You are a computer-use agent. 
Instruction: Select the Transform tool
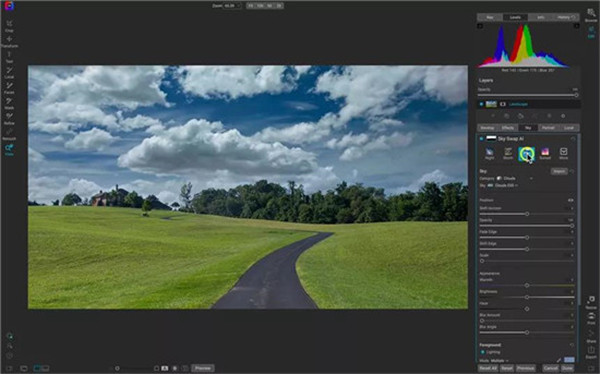9,41
